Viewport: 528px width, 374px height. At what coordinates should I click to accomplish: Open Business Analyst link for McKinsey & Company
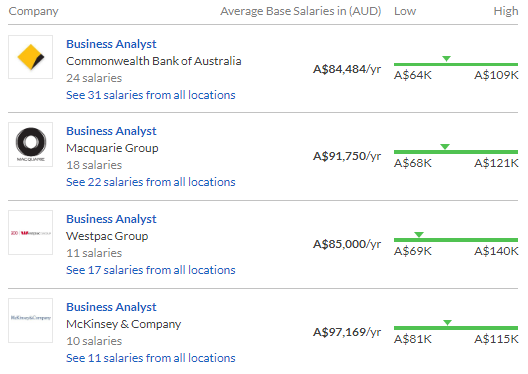click(111, 307)
